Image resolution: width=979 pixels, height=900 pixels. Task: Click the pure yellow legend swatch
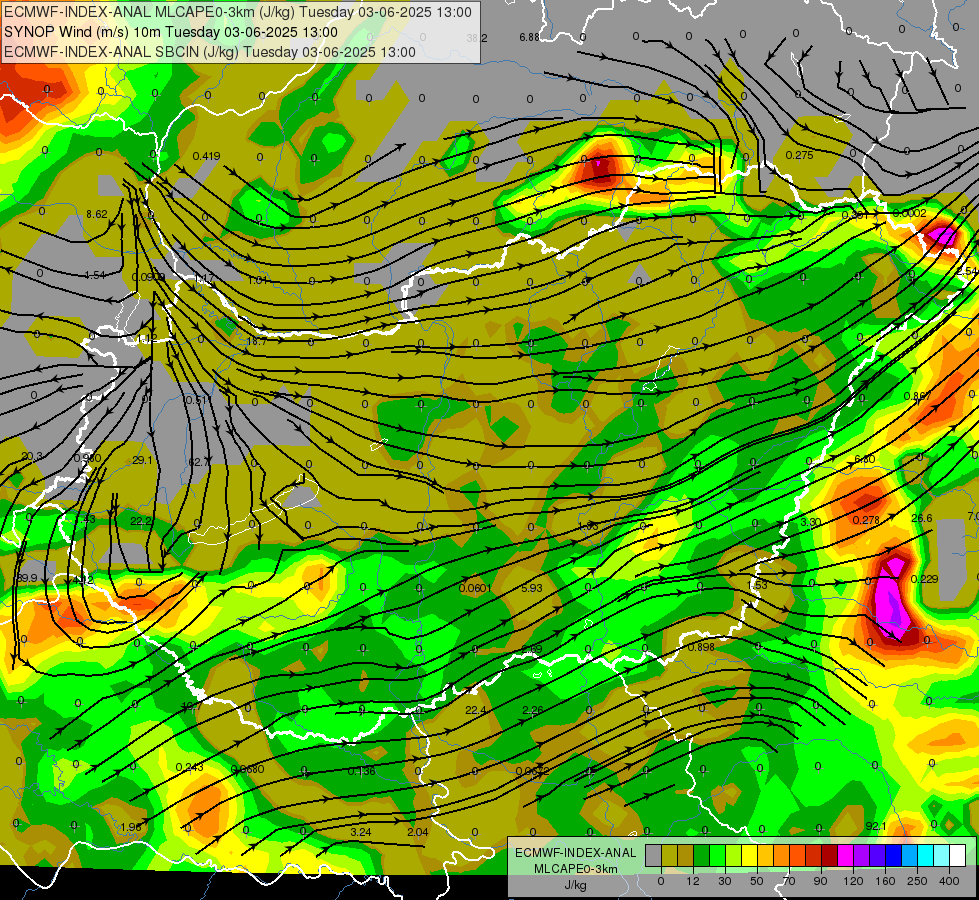(x=749, y=855)
